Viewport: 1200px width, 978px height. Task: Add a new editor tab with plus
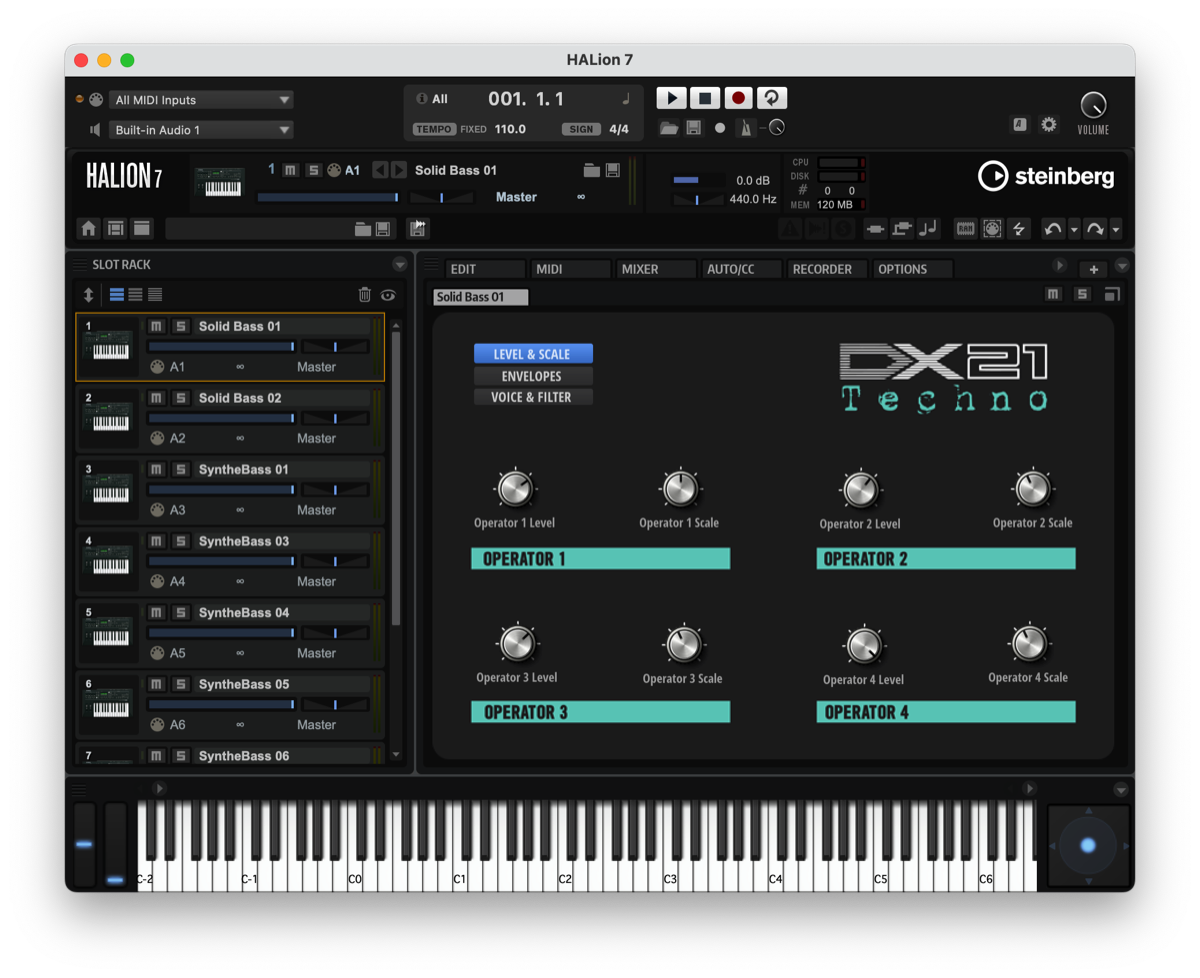(x=1094, y=269)
